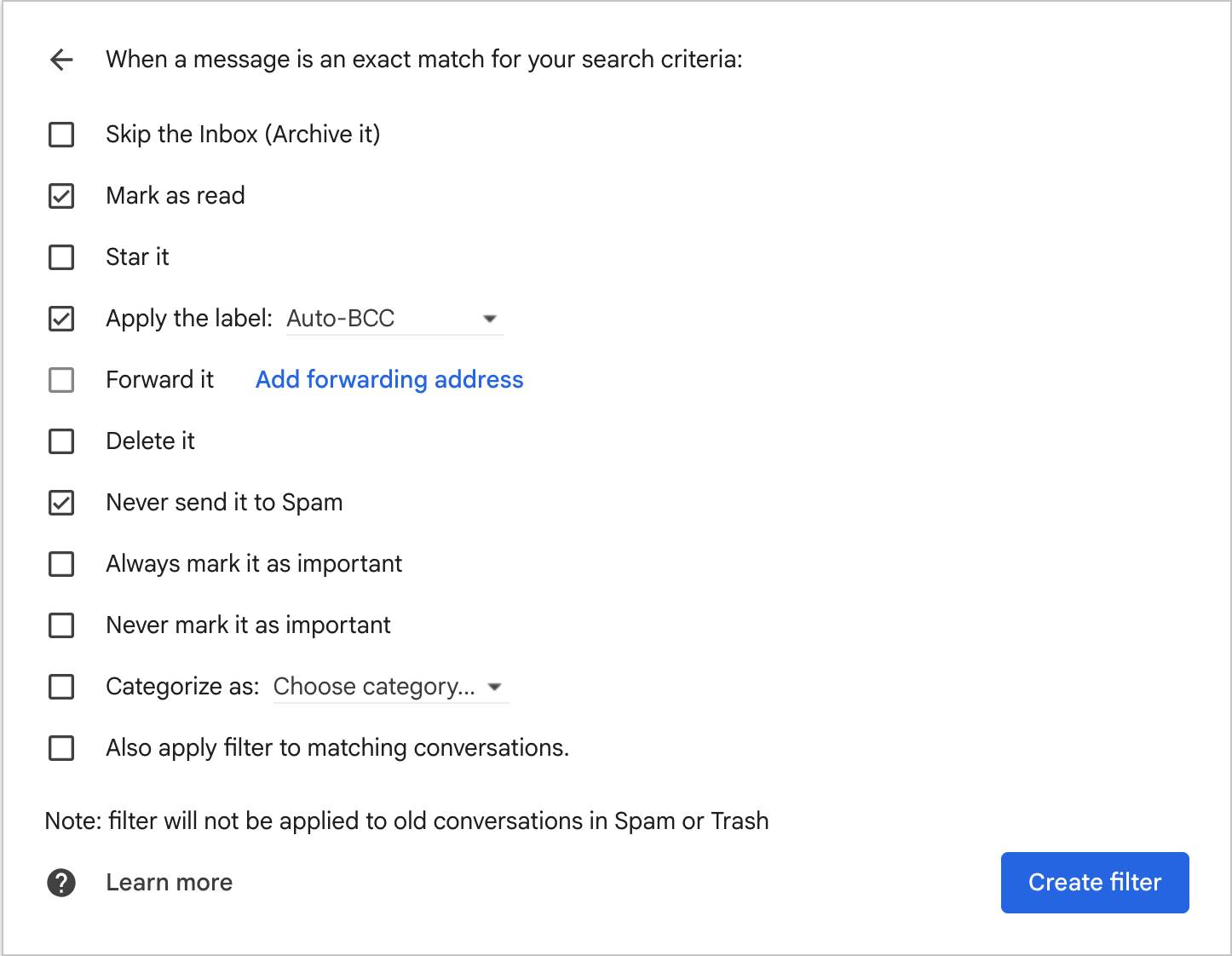Check Also apply filter to matching conversations
1232x956 pixels.
click(x=60, y=748)
